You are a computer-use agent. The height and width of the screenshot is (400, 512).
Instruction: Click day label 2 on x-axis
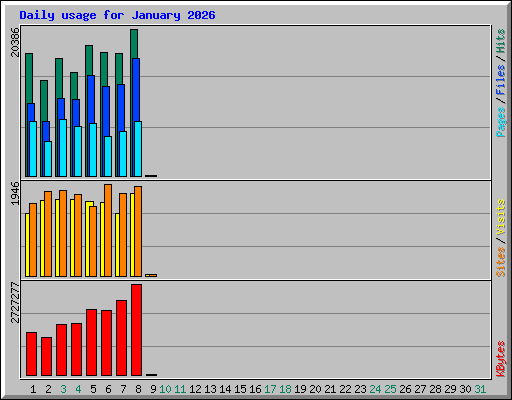tap(48, 389)
